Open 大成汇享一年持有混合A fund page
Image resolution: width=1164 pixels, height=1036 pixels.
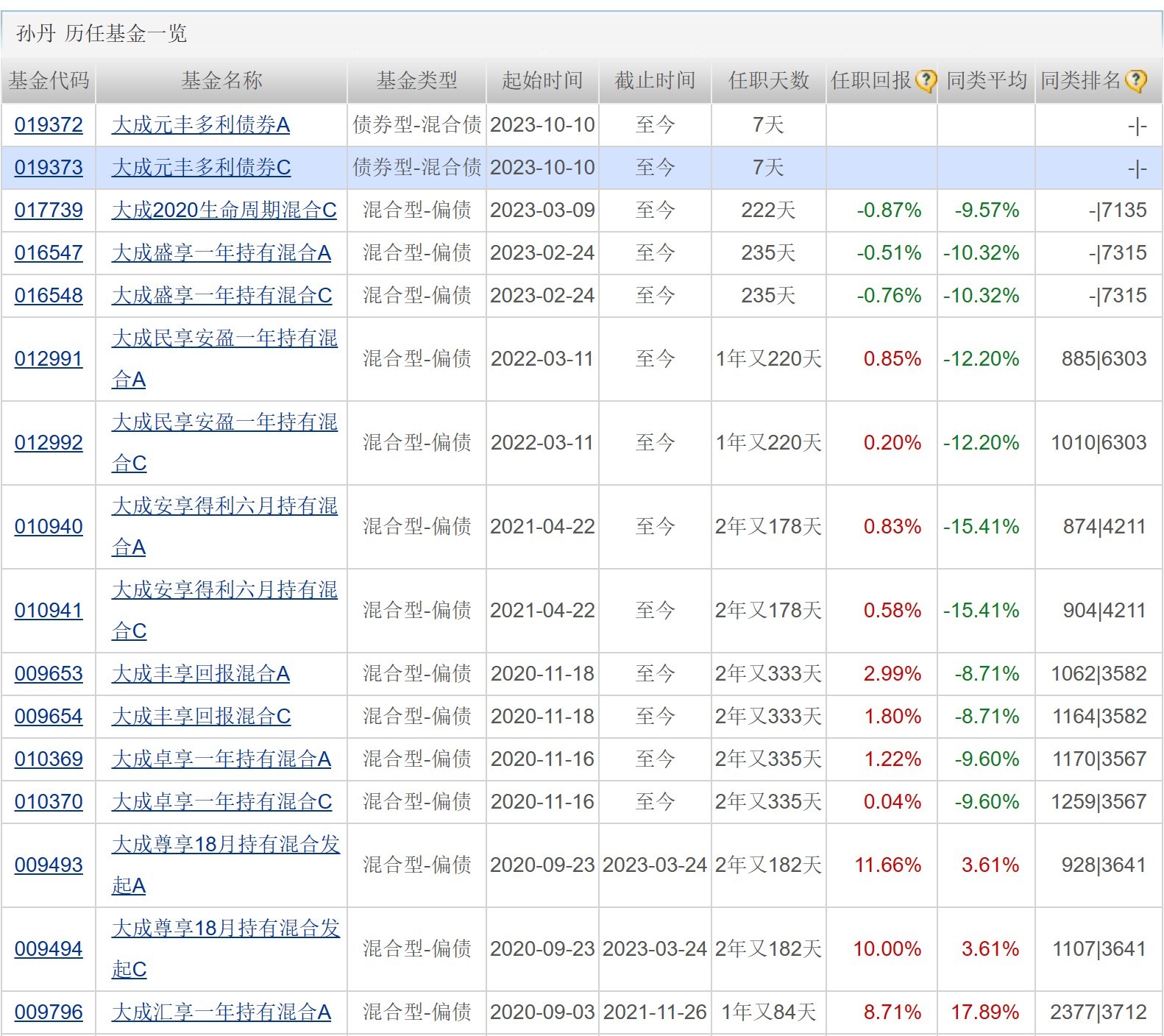[x=221, y=1012]
